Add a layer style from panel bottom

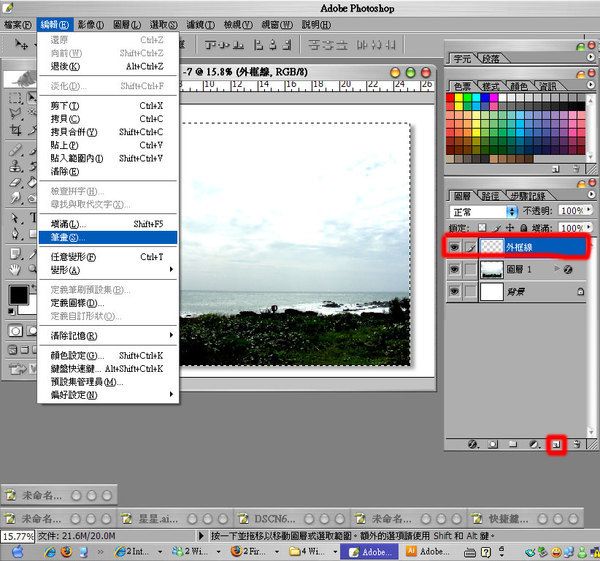472,442
